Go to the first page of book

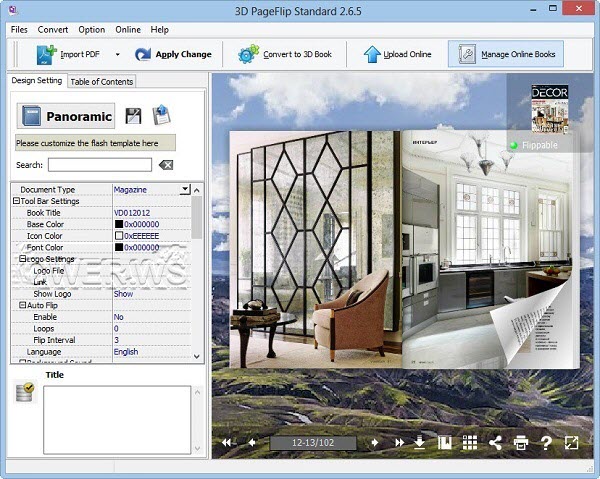[227, 442]
